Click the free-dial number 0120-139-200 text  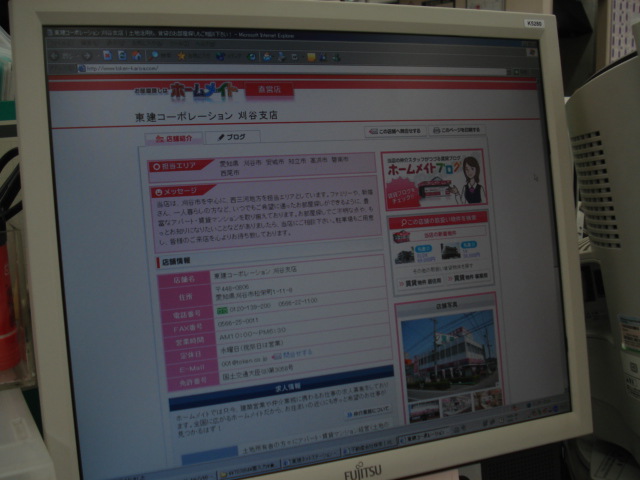(250, 308)
